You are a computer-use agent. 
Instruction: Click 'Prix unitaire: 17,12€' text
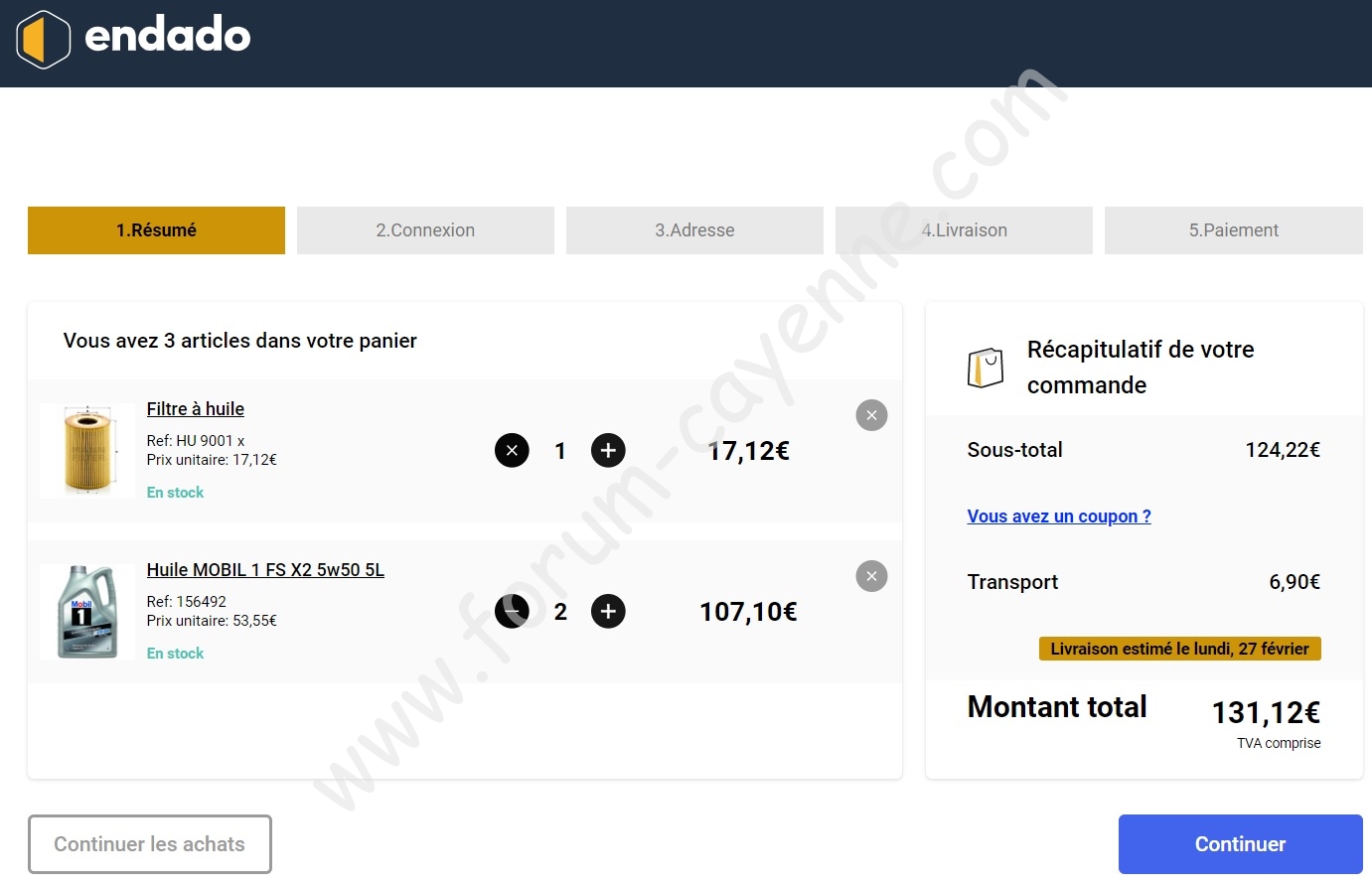212,460
